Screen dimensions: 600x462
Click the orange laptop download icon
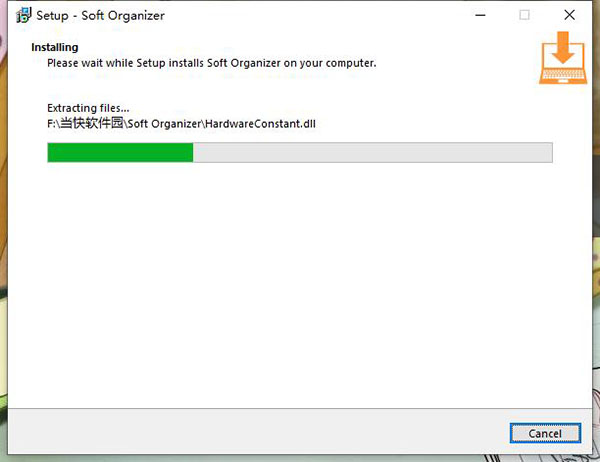562,58
